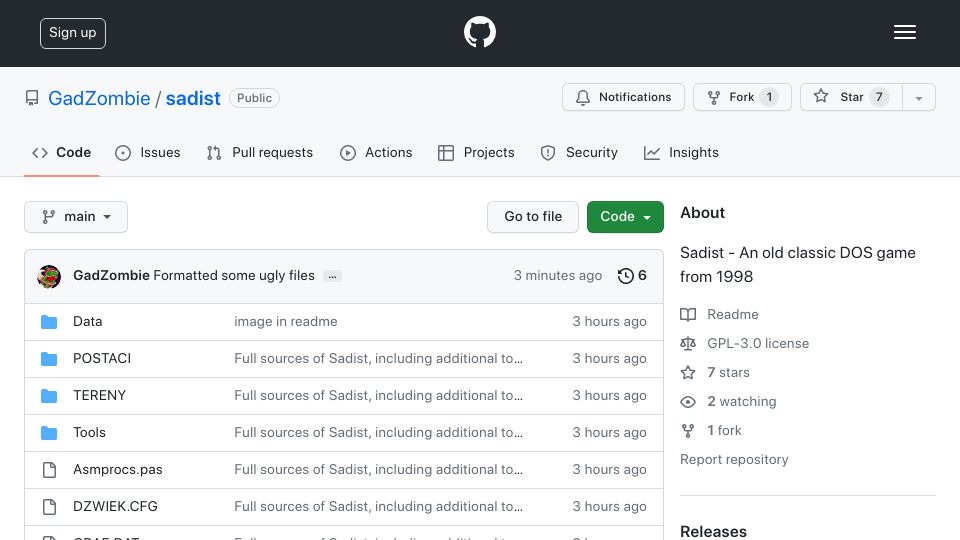Open the main branch selector dropdown
This screenshot has height=540, width=960.
(x=76, y=217)
